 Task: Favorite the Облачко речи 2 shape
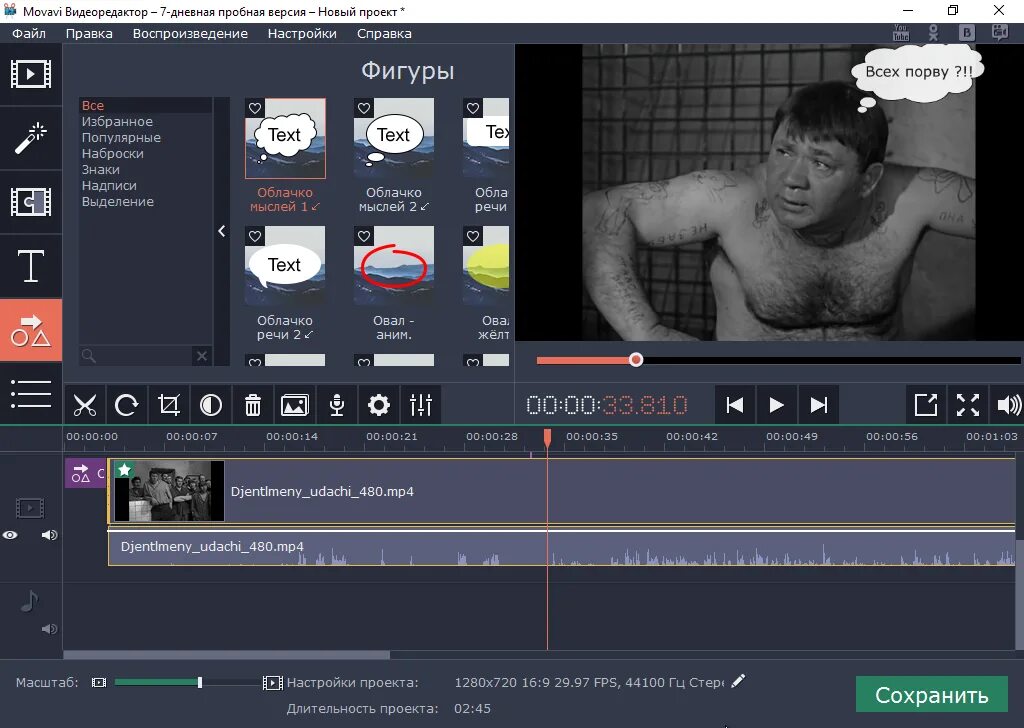(x=255, y=236)
